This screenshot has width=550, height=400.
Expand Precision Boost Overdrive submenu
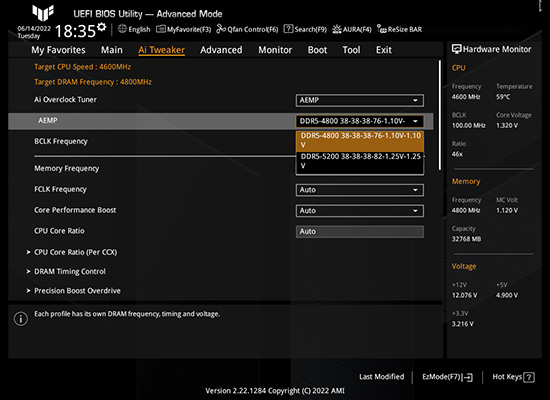click(73, 291)
